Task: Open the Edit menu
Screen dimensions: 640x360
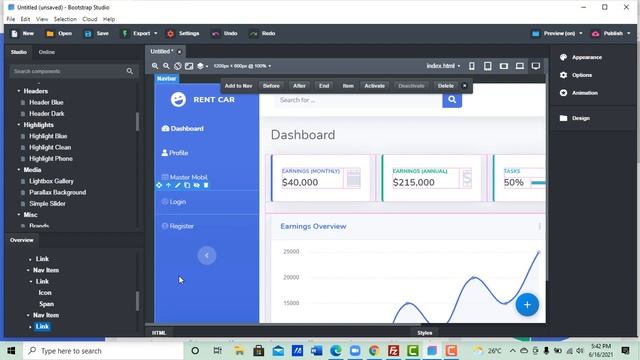Action: pyautogui.click(x=25, y=19)
